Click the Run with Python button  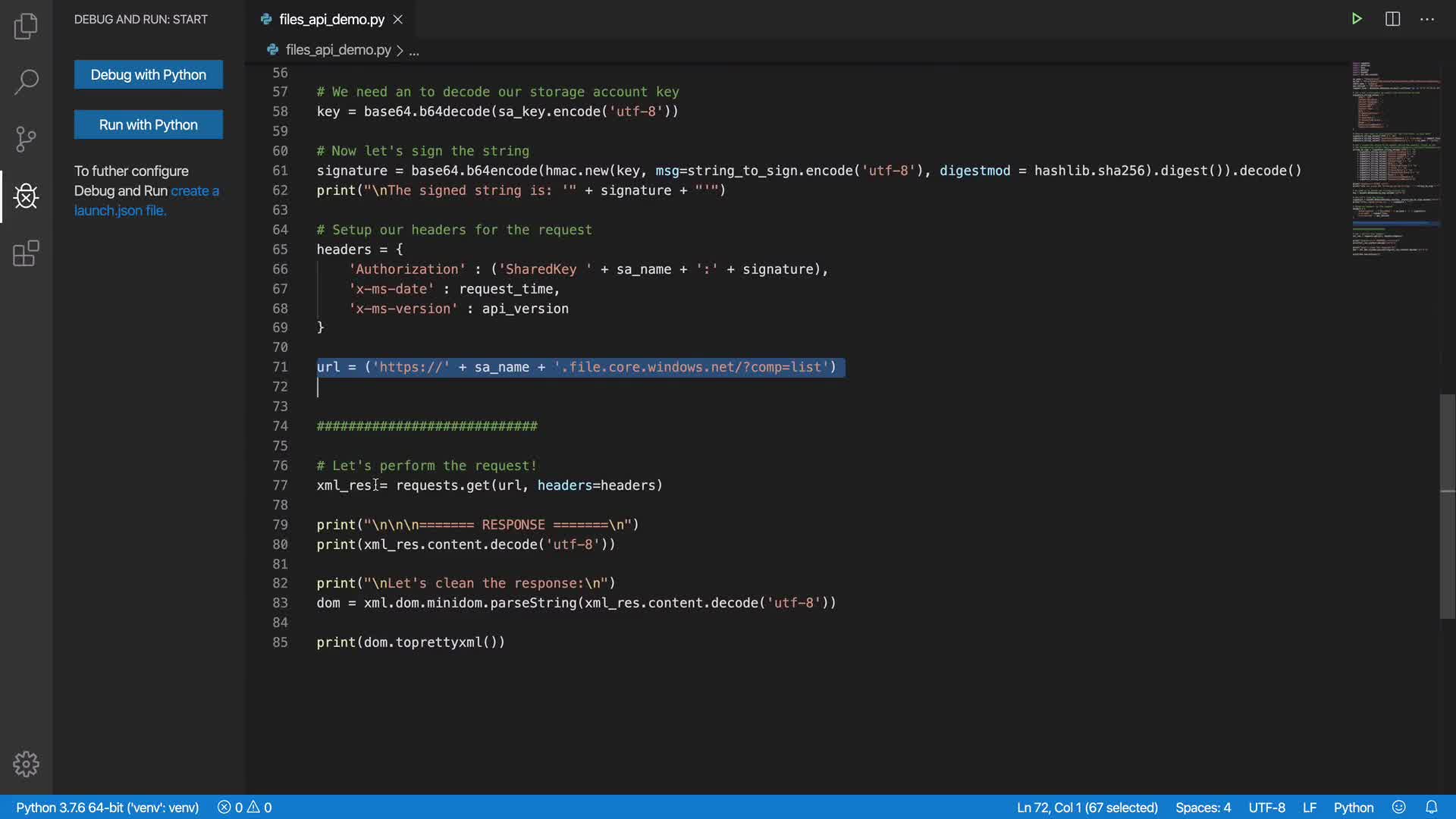coord(149,124)
